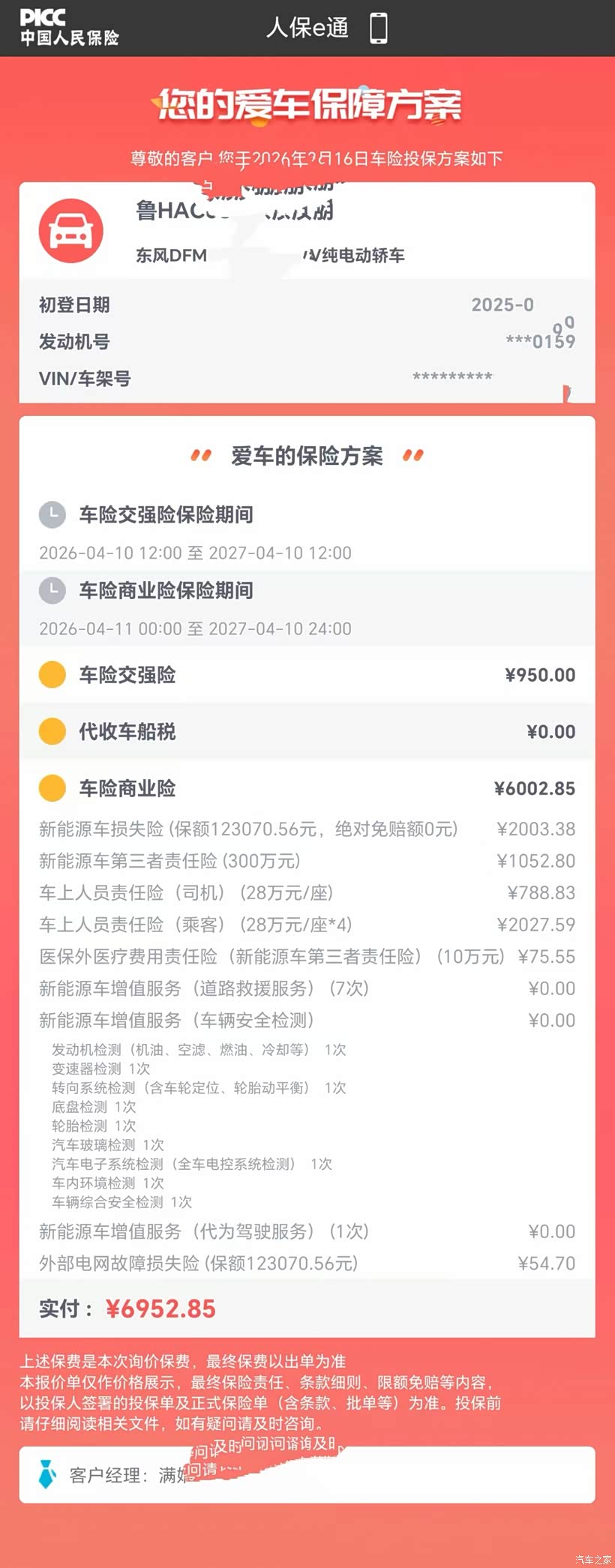
Task: Click yellow dot beside 代收车船税
Action: tap(52, 731)
